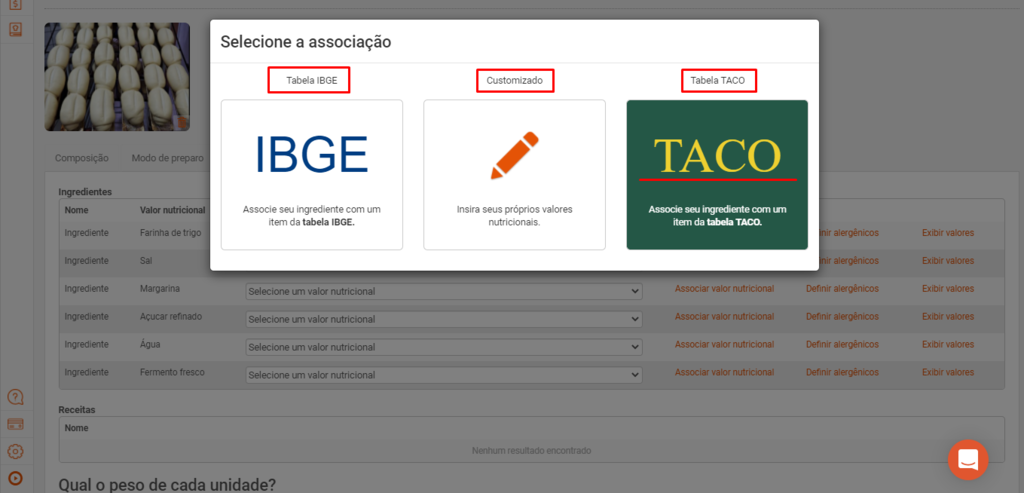Screen dimensions: 1024x493
Task: Choose the TACO table association card
Action: (717, 175)
